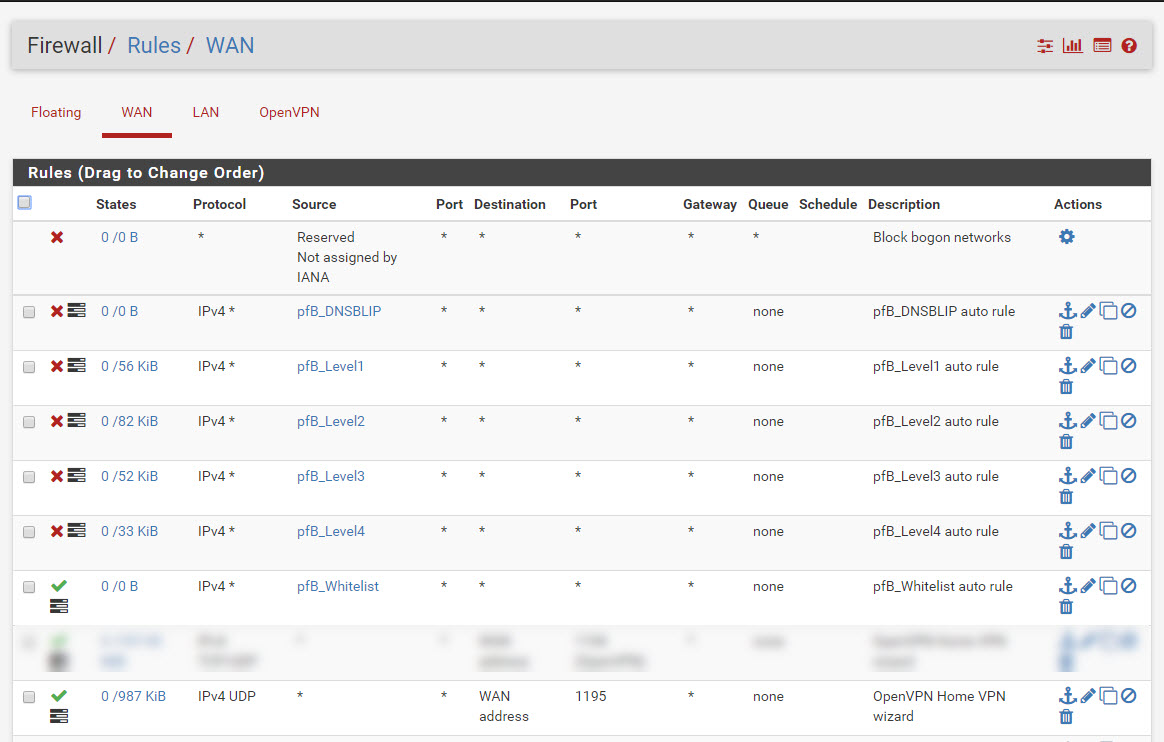This screenshot has width=1164, height=742.
Task: Go to the Floating rules tab
Action: pyautogui.click(x=56, y=113)
